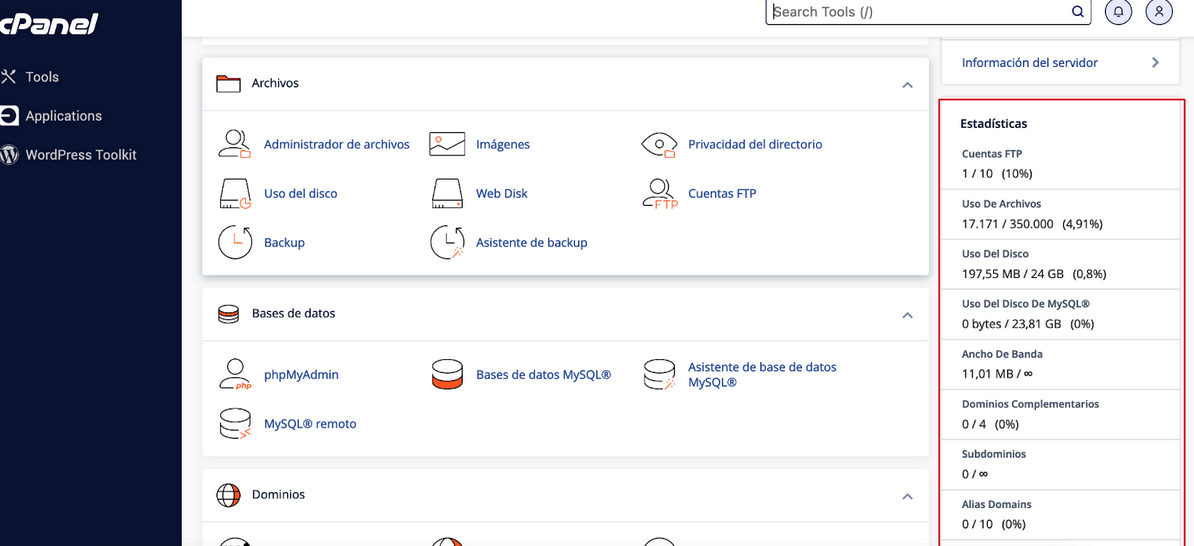
Task: Open WordPress Toolkit in the sidebar
Action: coord(80,155)
